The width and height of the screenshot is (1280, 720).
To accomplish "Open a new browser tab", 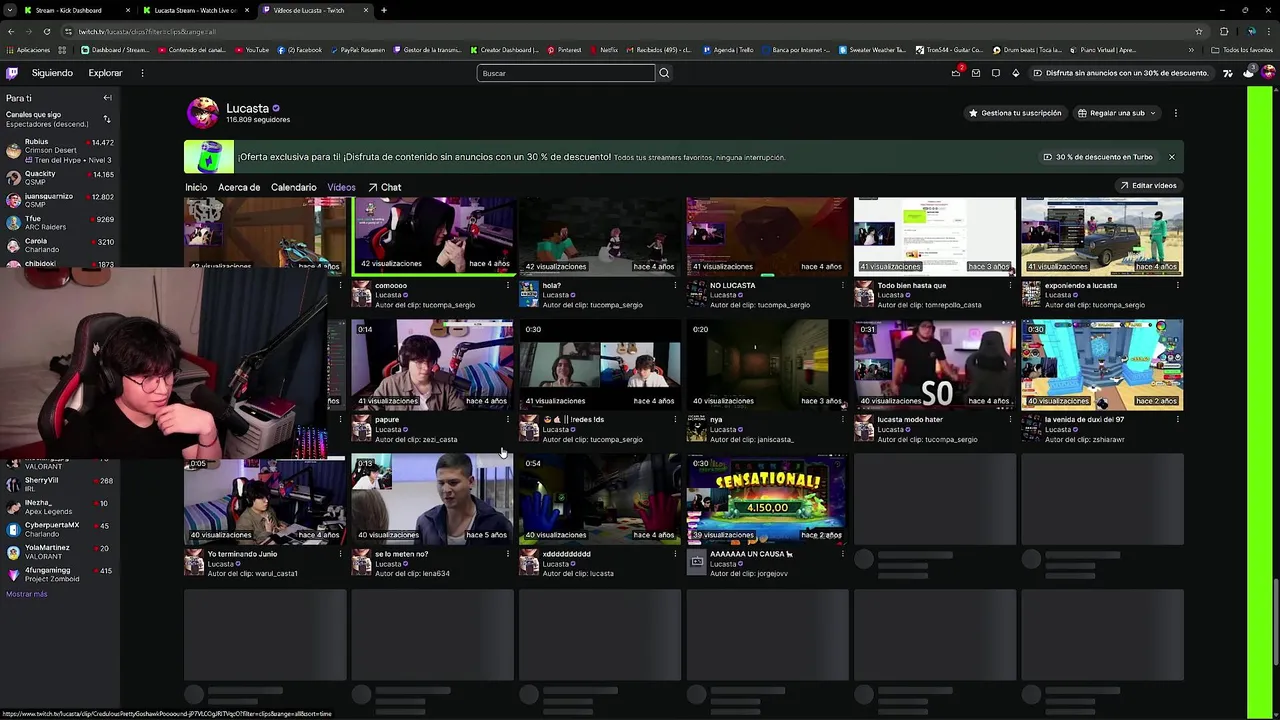I will (x=384, y=10).
